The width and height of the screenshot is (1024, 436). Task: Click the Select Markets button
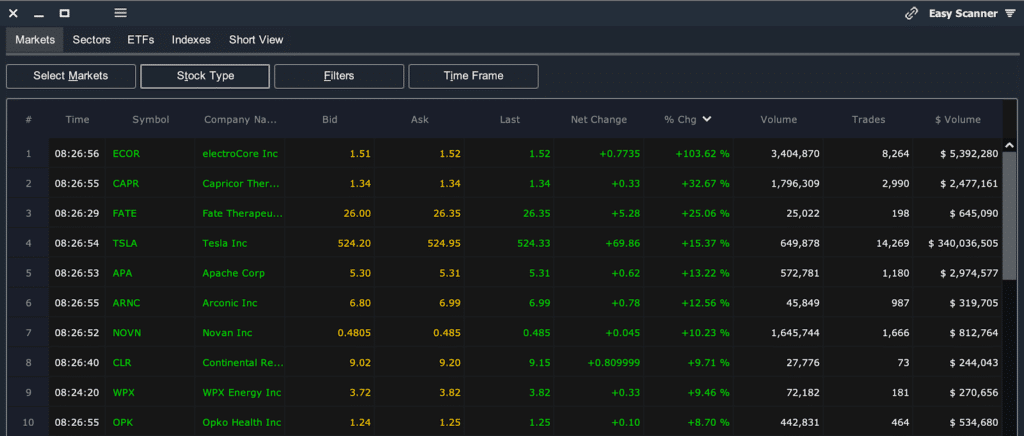pyautogui.click(x=71, y=76)
